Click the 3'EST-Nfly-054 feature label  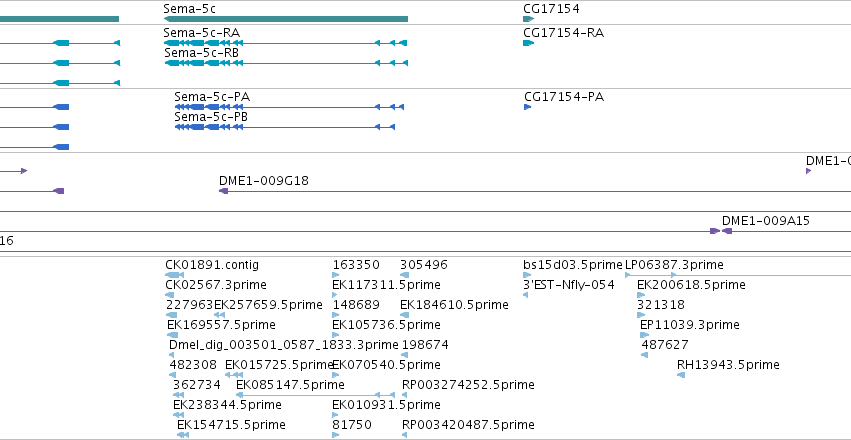pyautogui.click(x=569, y=285)
